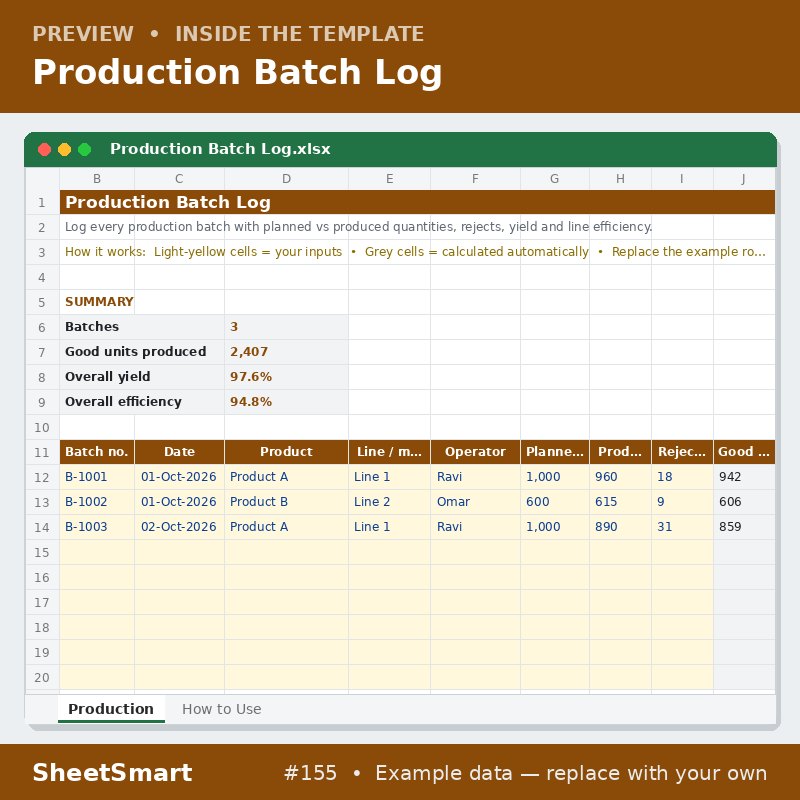Click the description text in row 2
The image size is (800, 800).
click(x=358, y=227)
